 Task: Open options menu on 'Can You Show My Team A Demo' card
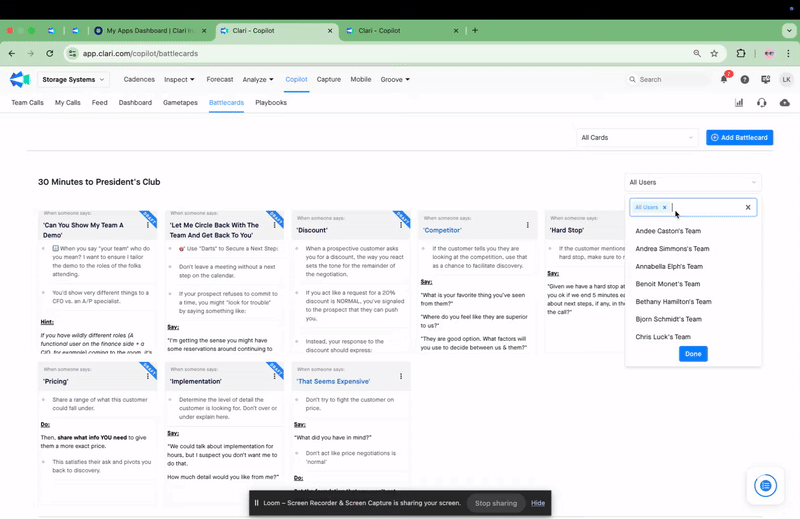click(148, 225)
